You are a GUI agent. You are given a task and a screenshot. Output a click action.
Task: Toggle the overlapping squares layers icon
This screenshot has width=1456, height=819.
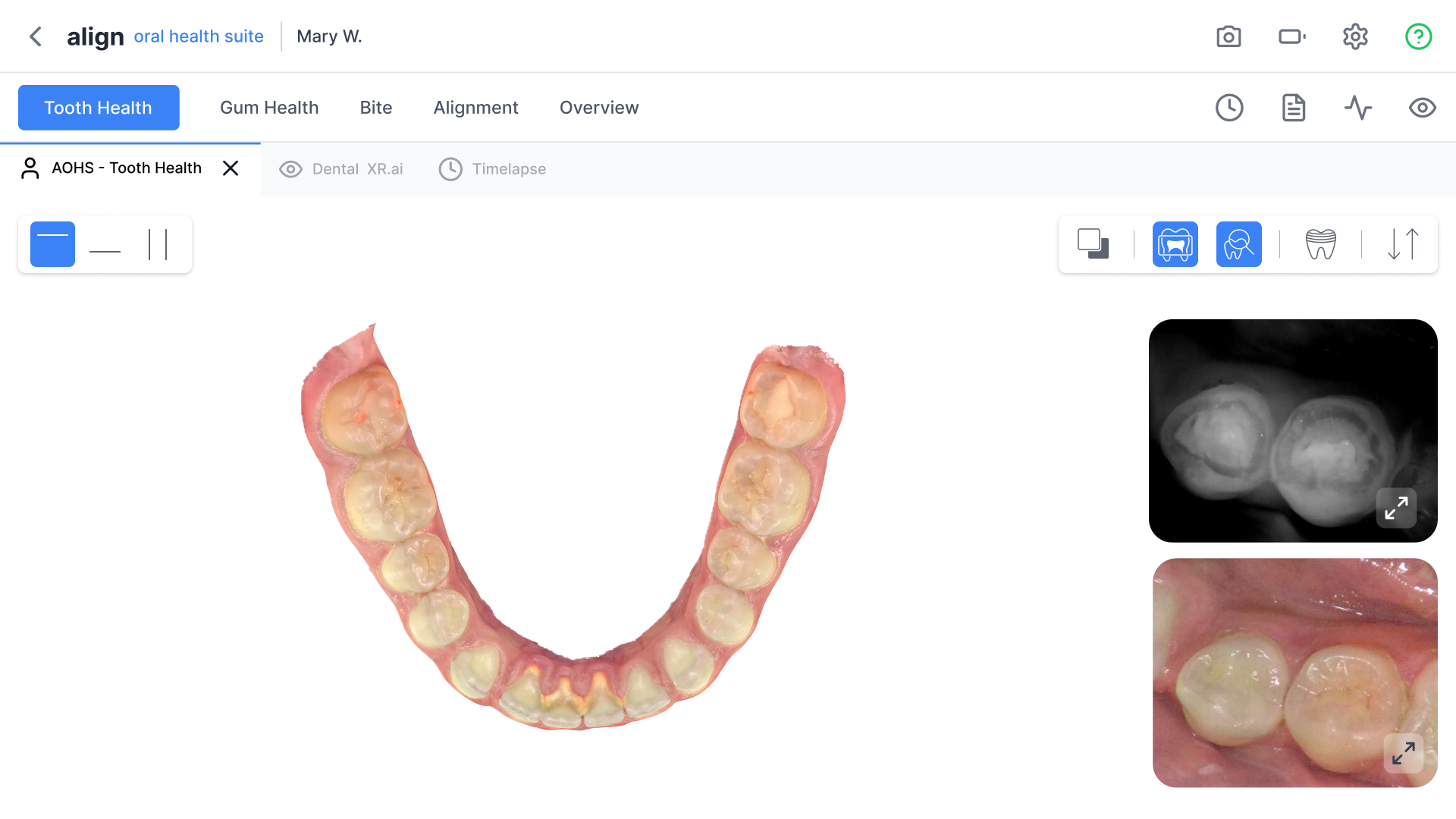(1093, 244)
